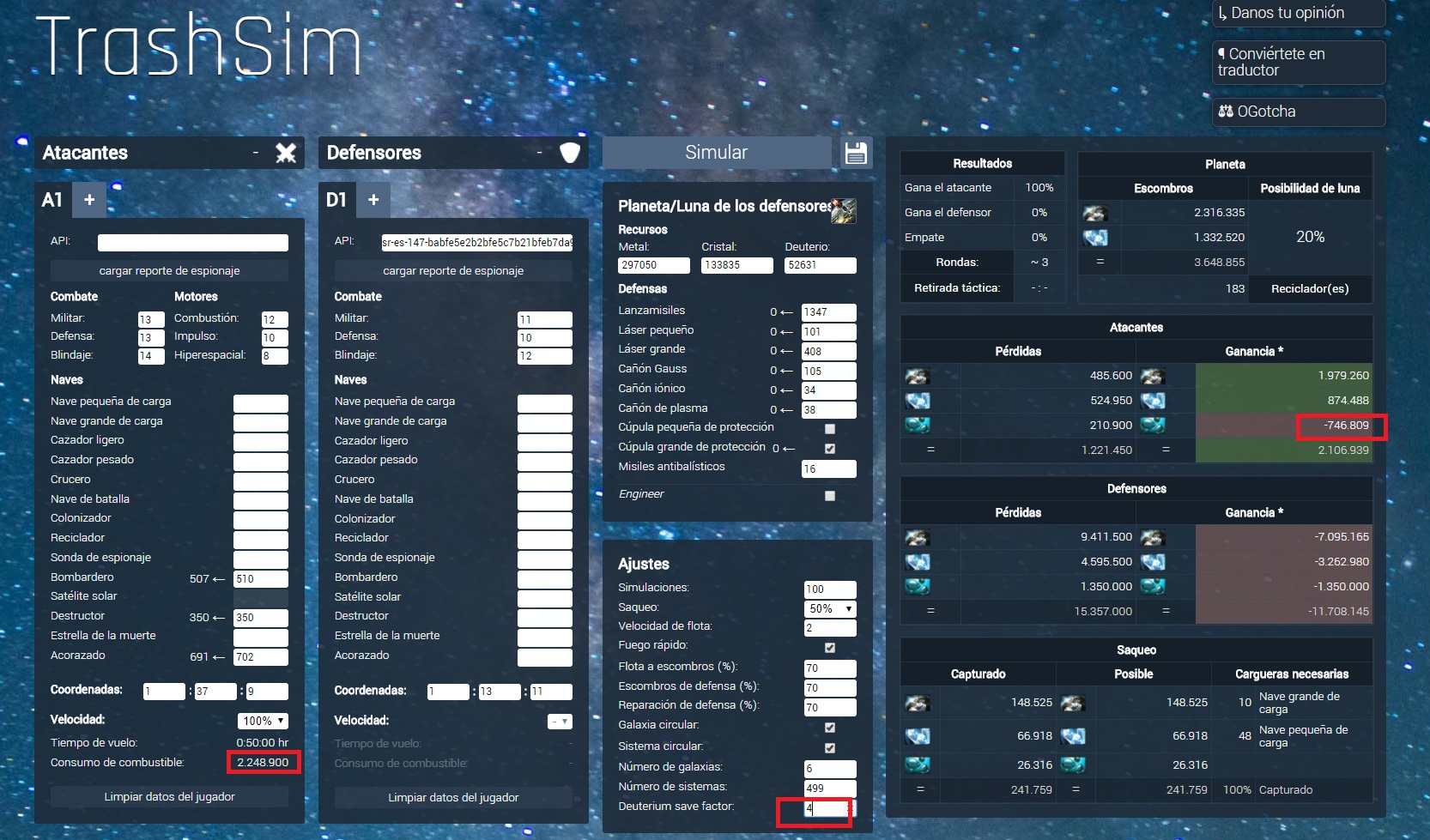
Task: Focus the attacker API input field
Action: coord(193,243)
